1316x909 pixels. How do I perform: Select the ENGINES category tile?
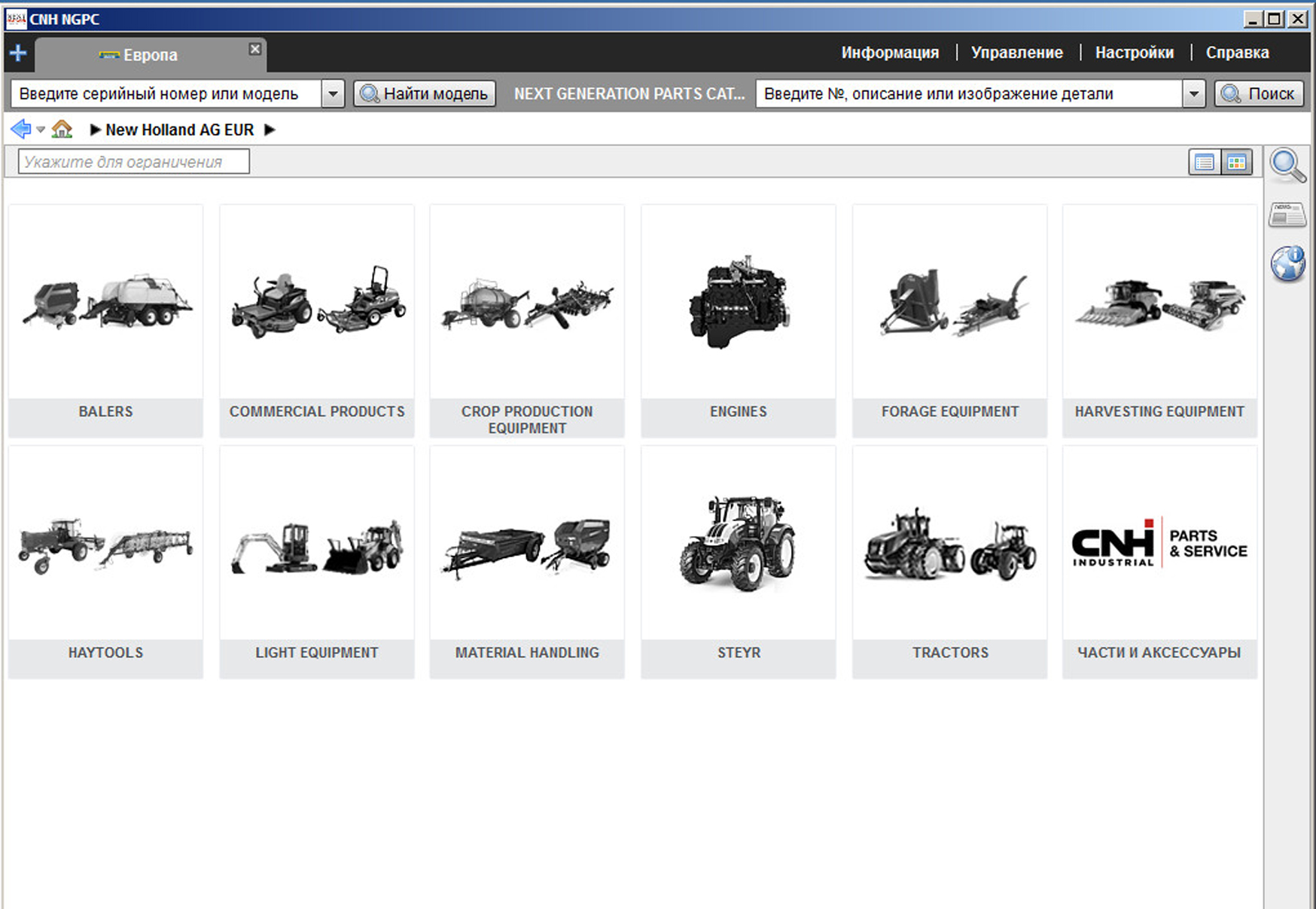[738, 321]
